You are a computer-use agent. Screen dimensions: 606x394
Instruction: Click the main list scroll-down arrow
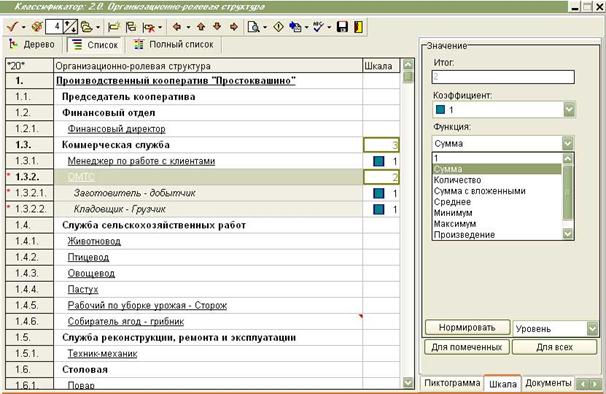(408, 383)
